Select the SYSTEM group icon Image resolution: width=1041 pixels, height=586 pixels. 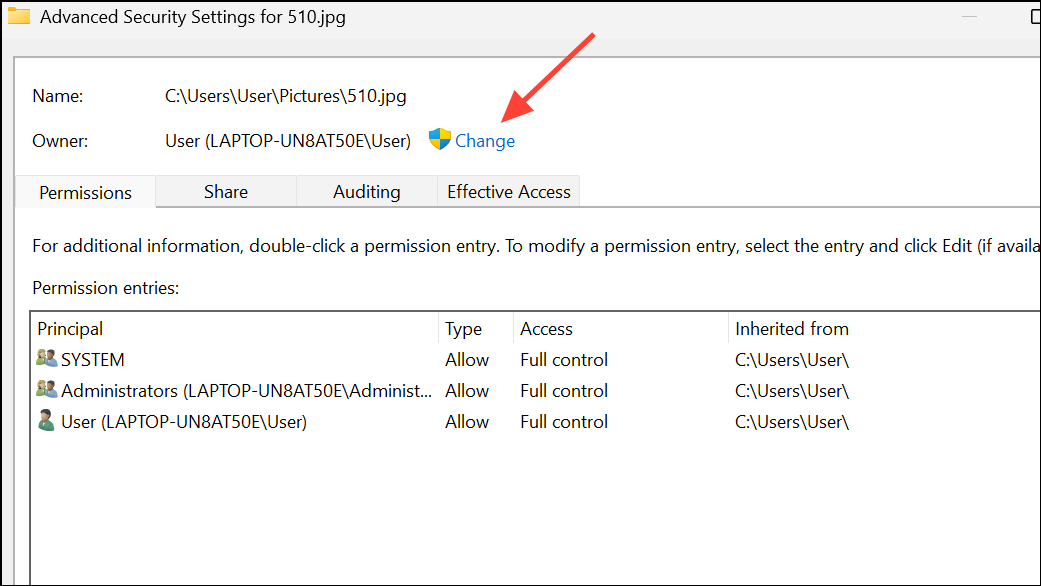[46, 358]
